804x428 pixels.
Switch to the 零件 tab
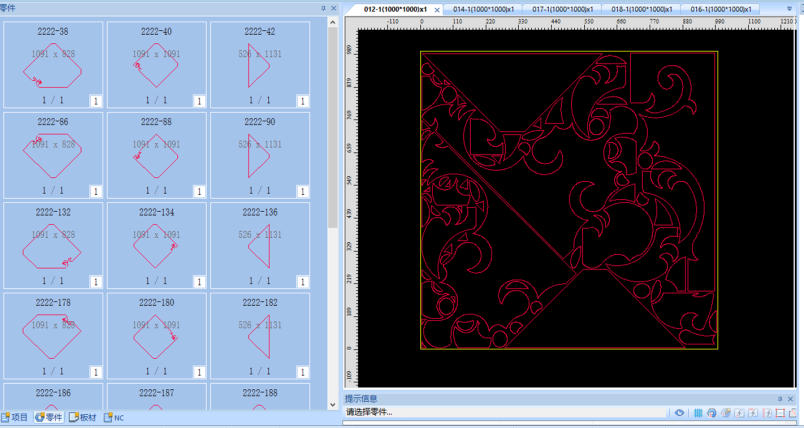(49, 418)
